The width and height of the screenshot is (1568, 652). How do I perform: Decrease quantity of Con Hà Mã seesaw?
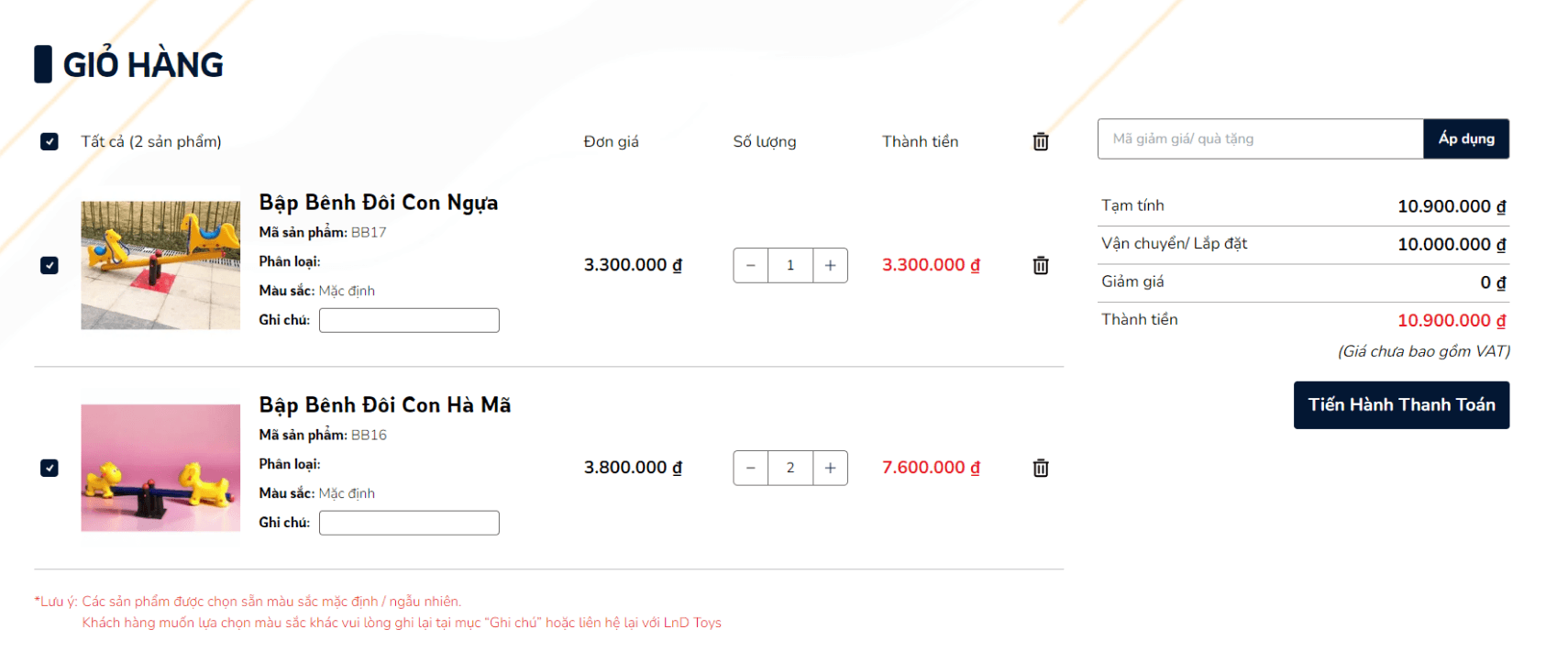(750, 468)
